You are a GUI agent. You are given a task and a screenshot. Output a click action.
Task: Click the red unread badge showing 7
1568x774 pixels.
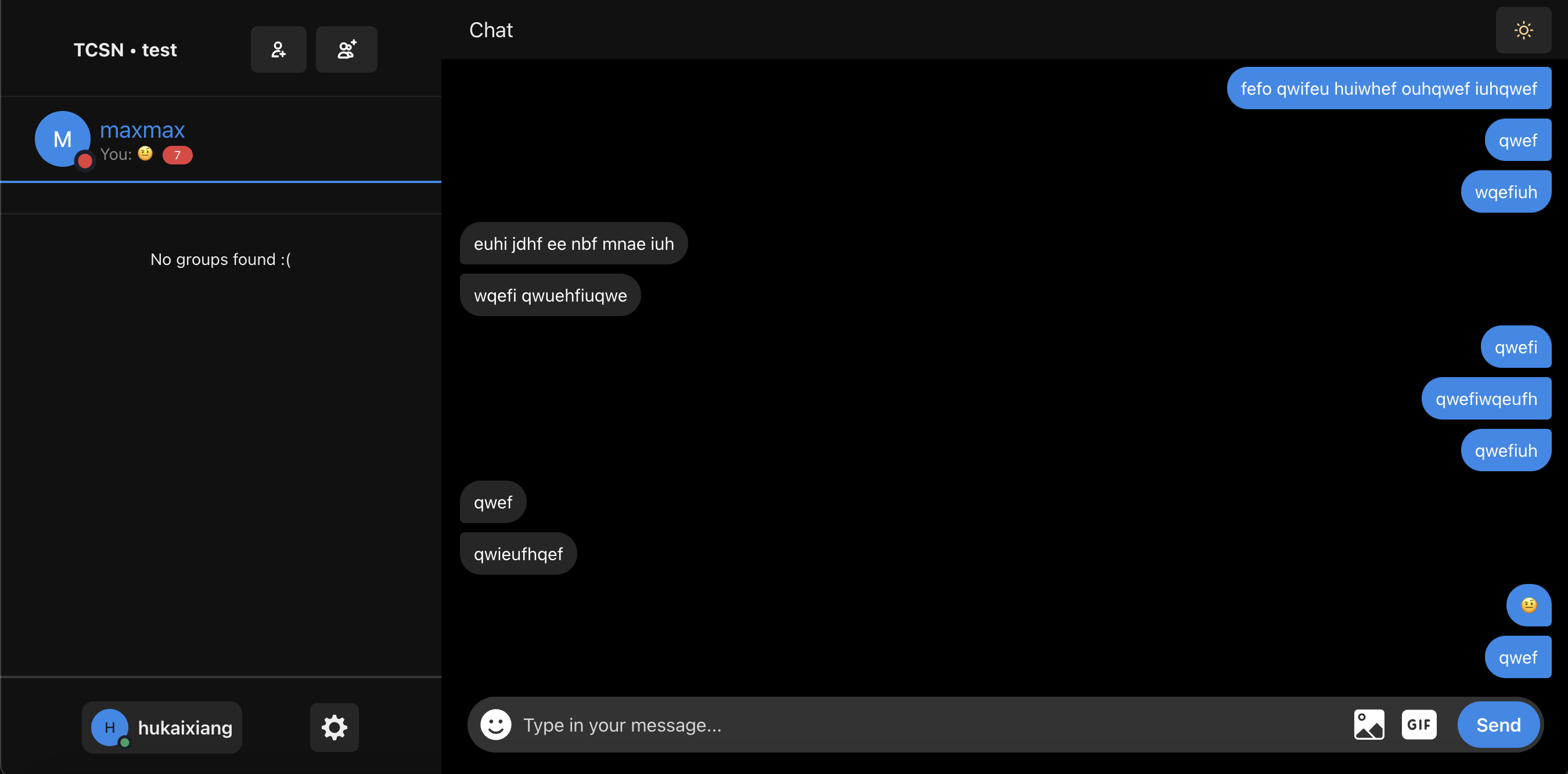(x=177, y=155)
